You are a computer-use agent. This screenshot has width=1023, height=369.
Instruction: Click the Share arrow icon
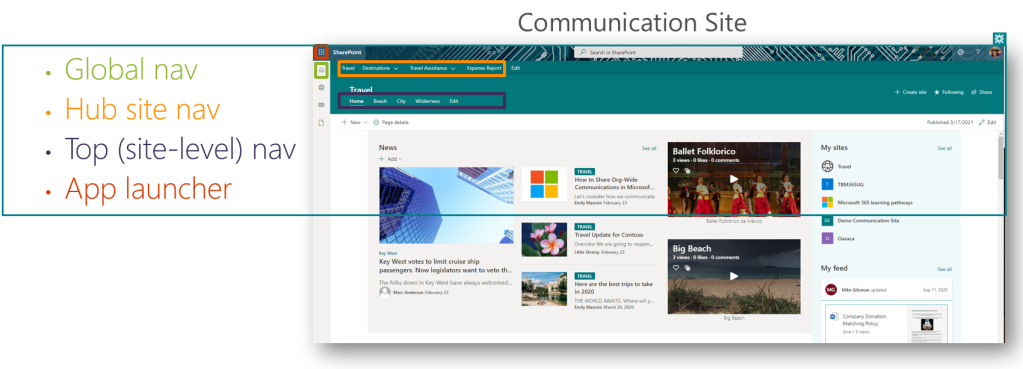(x=974, y=93)
